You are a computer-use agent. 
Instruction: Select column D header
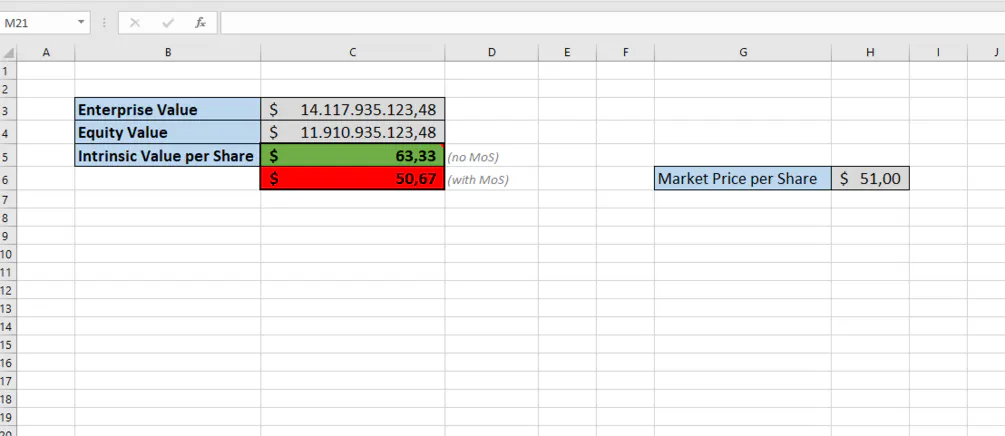[x=492, y=53]
